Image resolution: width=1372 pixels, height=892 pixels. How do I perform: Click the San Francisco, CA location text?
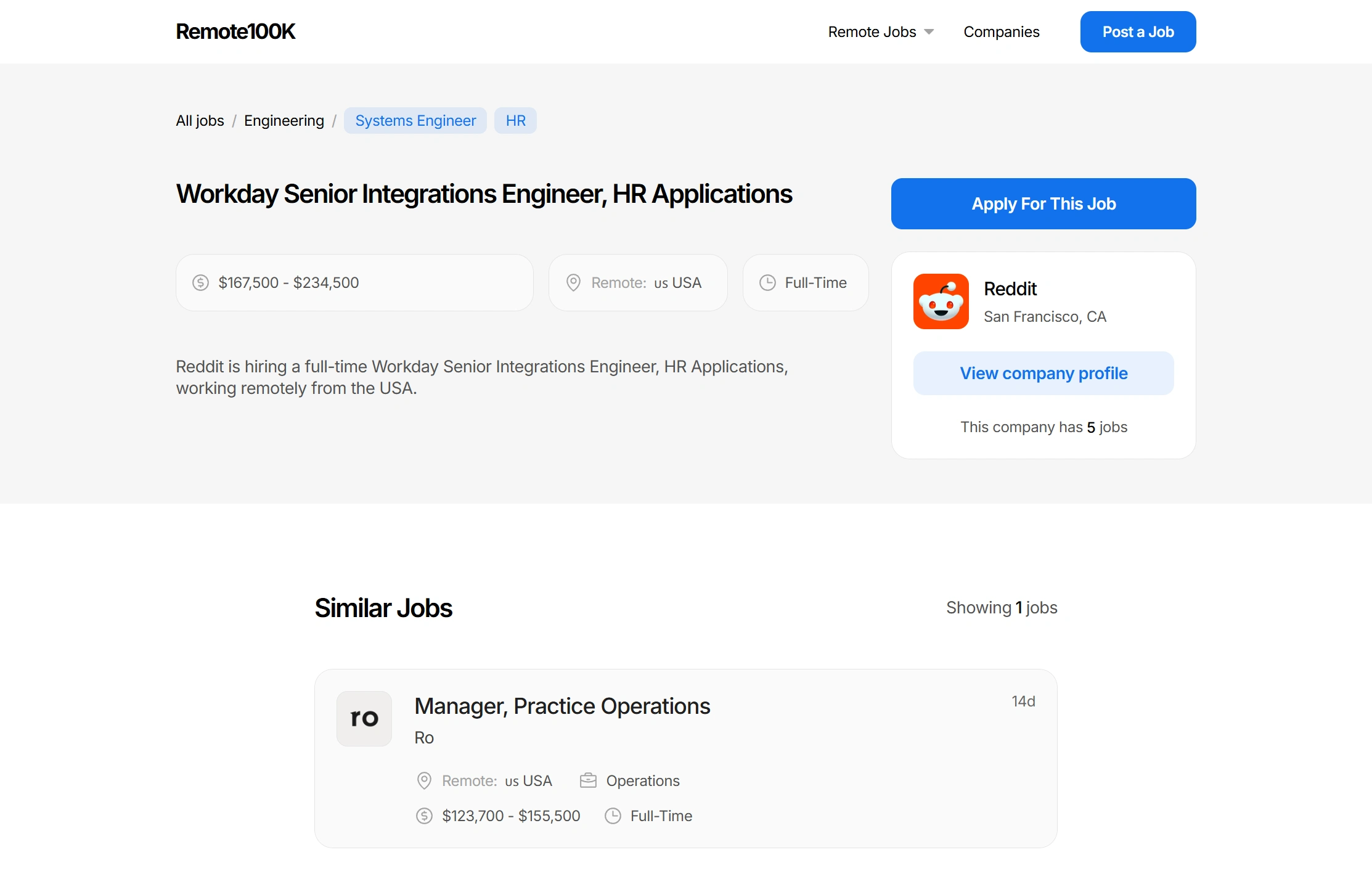[x=1045, y=316]
